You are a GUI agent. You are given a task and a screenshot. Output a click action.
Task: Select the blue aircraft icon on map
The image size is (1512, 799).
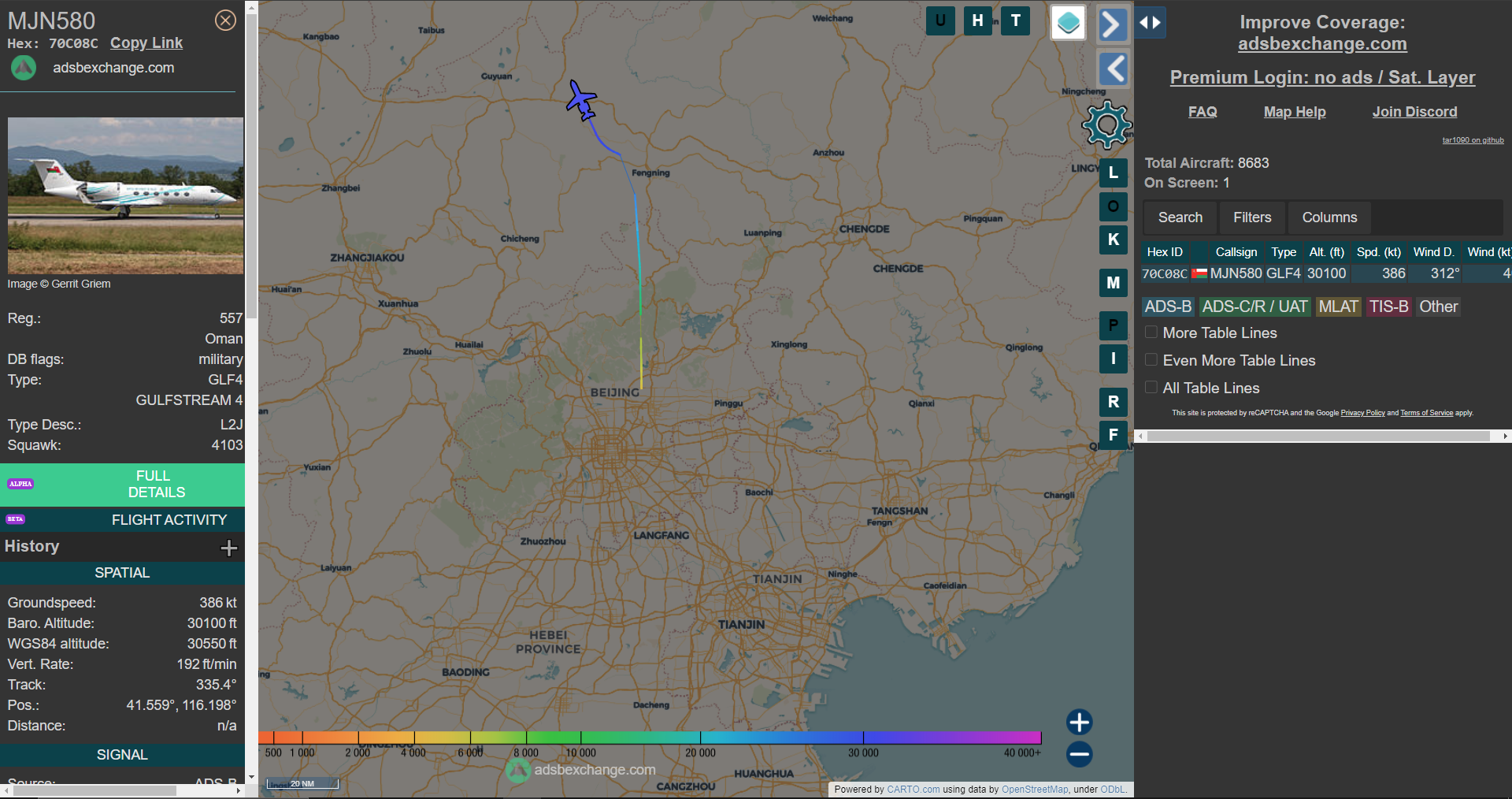point(581,100)
